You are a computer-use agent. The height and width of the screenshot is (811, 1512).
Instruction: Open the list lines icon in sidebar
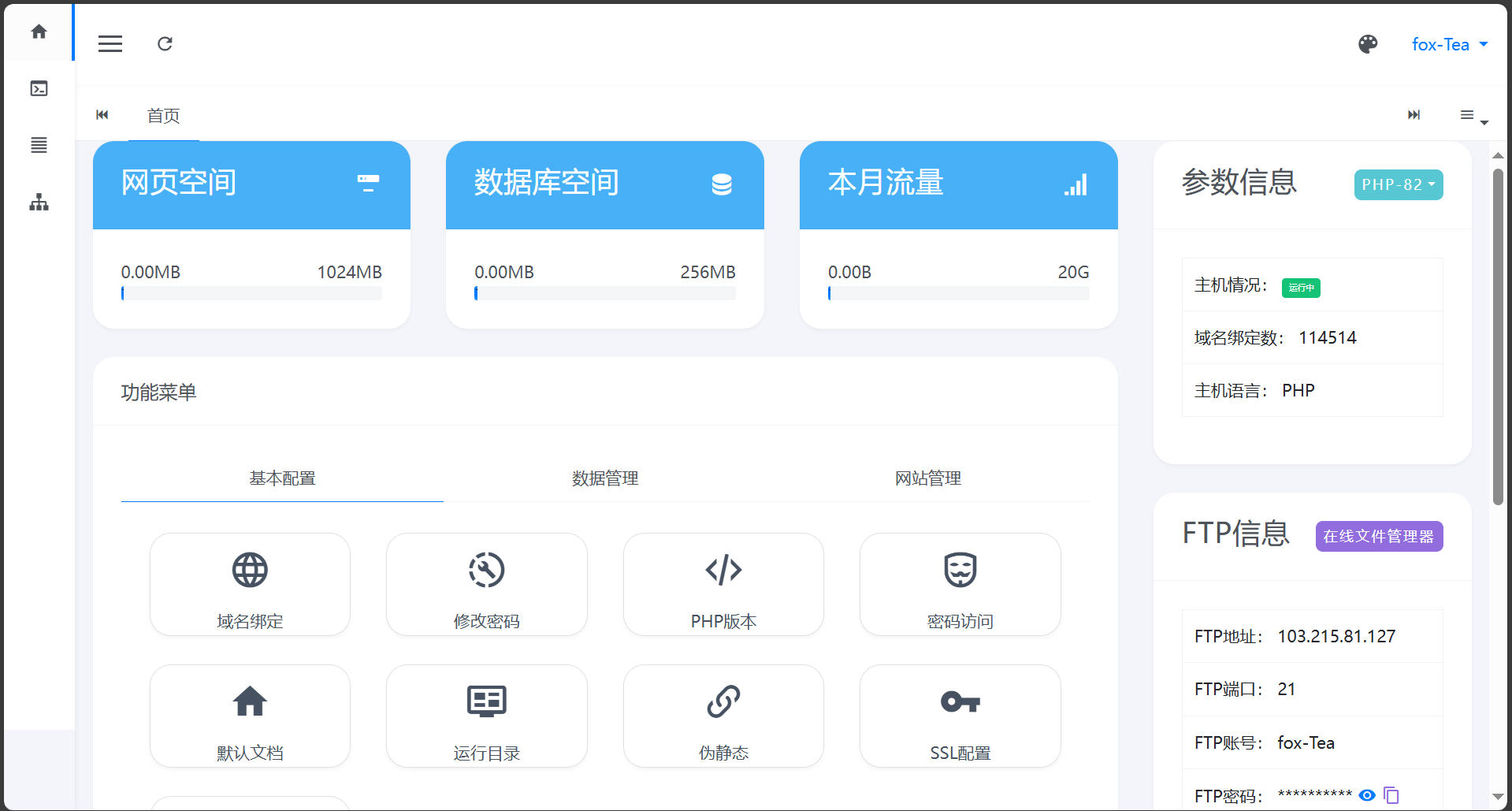coord(39,145)
